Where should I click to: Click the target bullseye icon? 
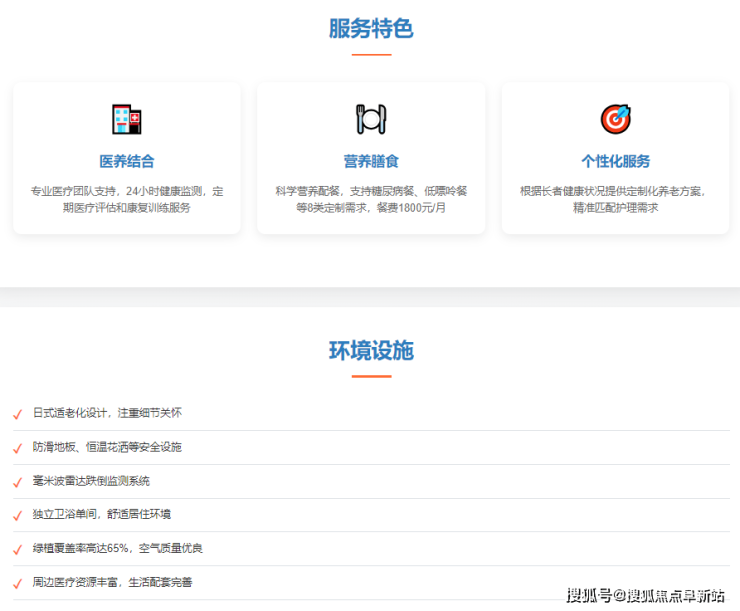point(615,119)
